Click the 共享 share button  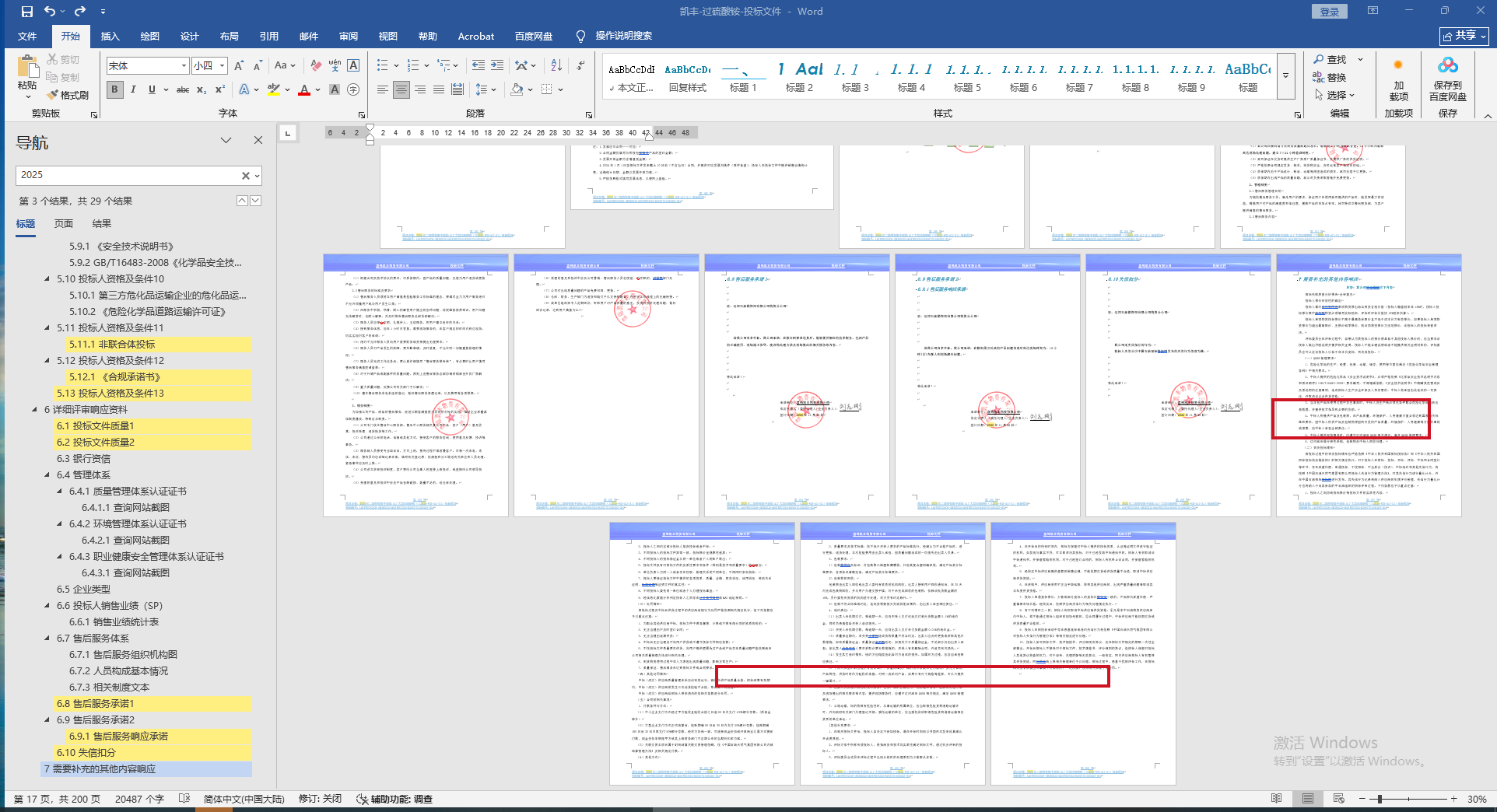coord(1464,36)
